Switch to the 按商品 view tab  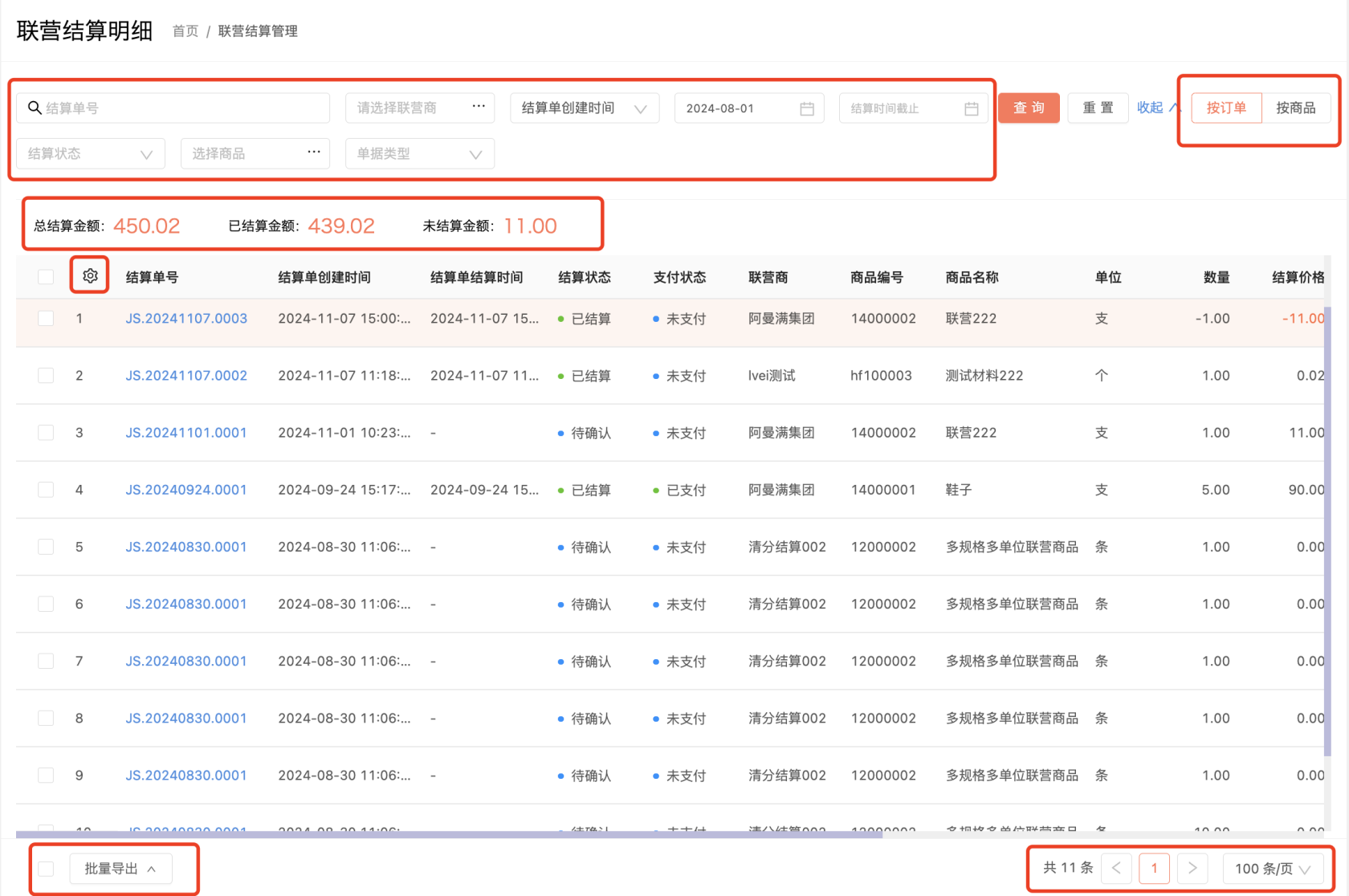(x=1296, y=108)
